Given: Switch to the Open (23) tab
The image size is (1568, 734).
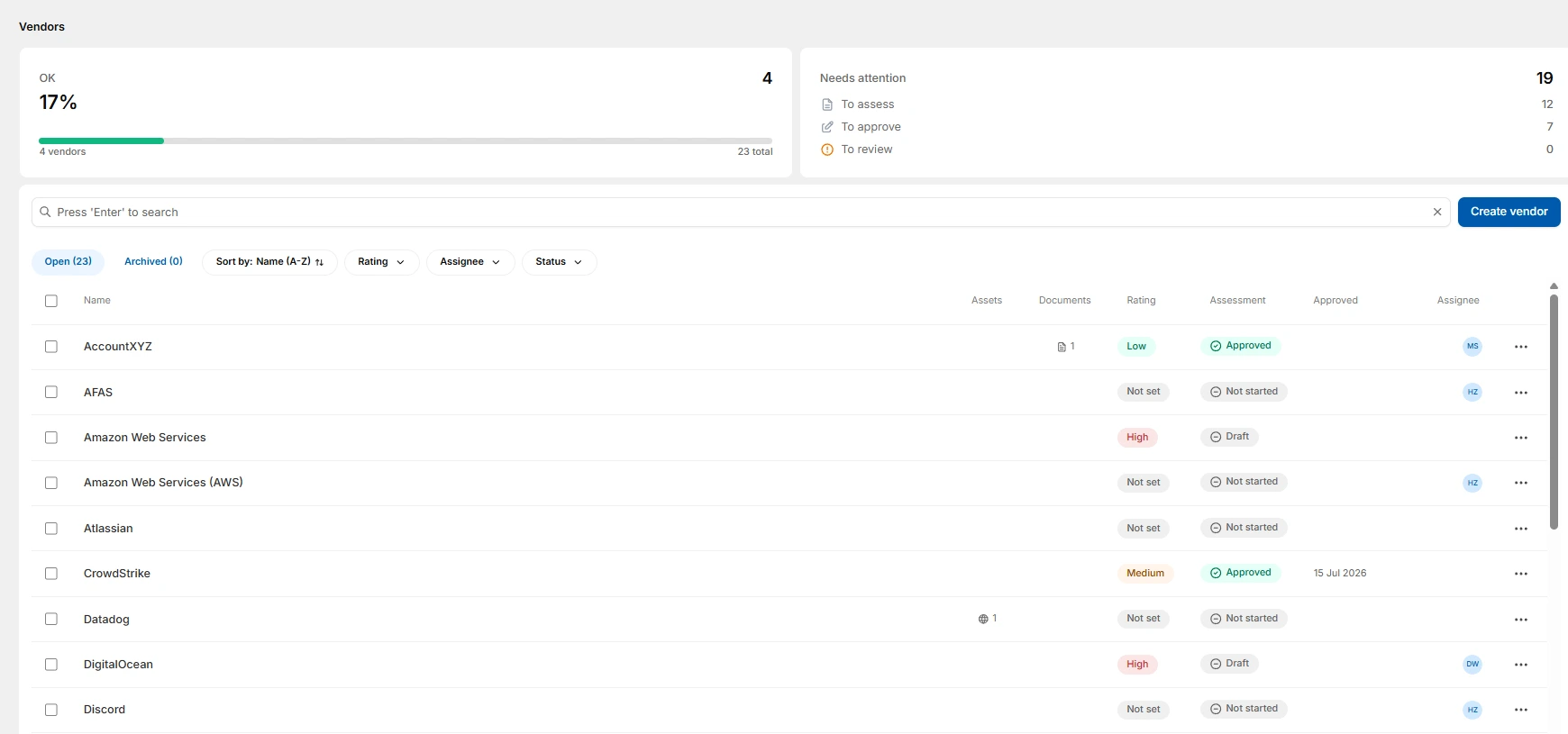Looking at the screenshot, I should pos(68,262).
